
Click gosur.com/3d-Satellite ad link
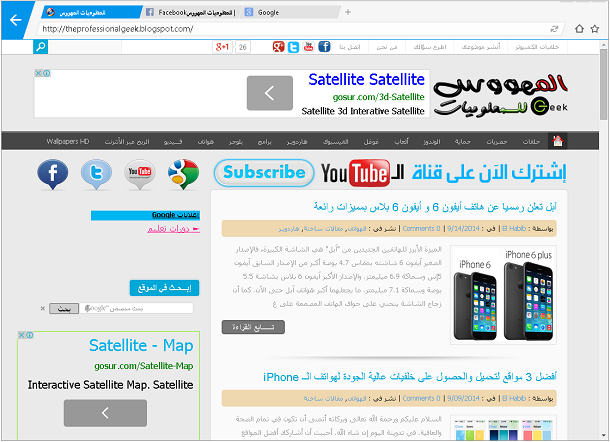378,97
